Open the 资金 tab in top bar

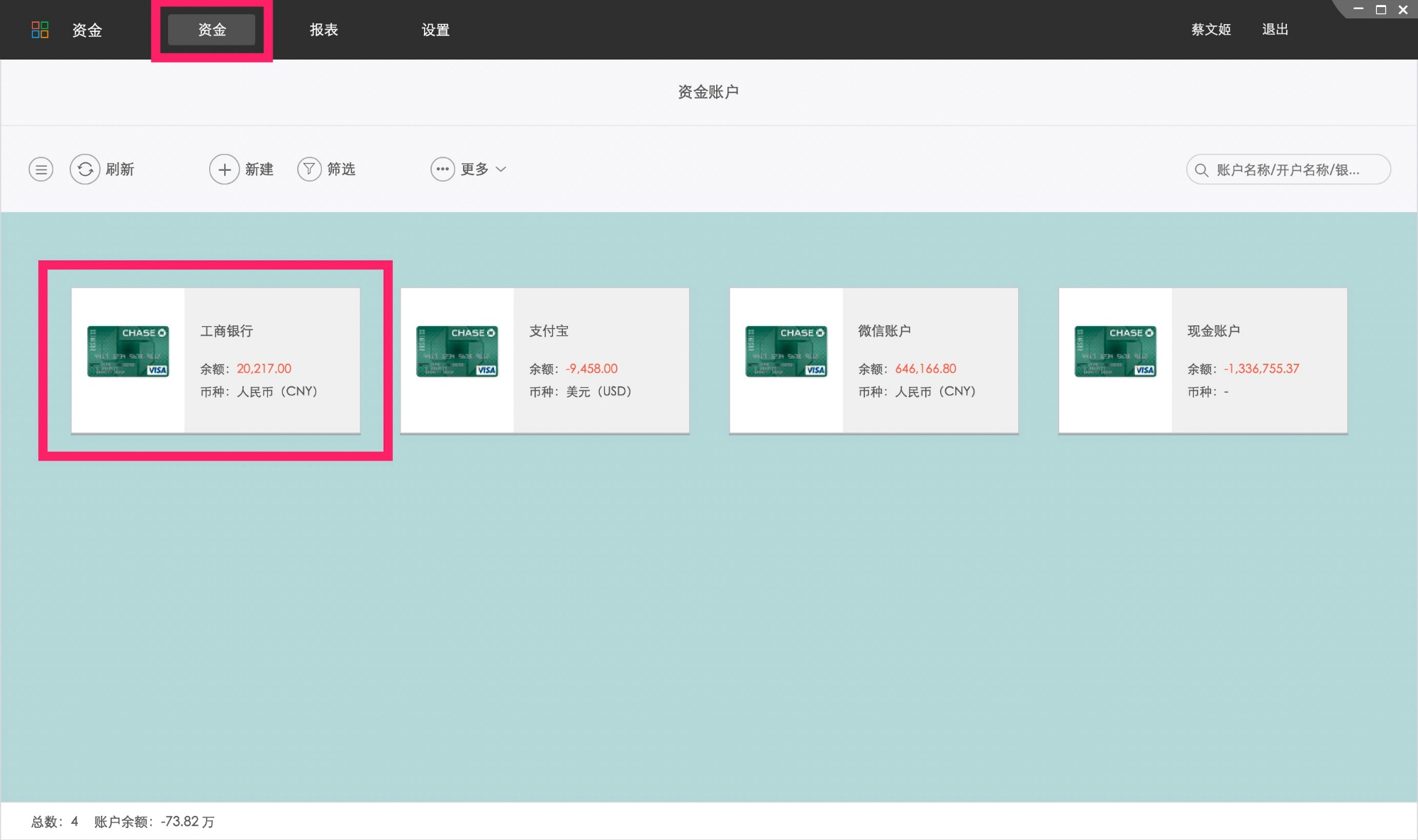click(212, 30)
